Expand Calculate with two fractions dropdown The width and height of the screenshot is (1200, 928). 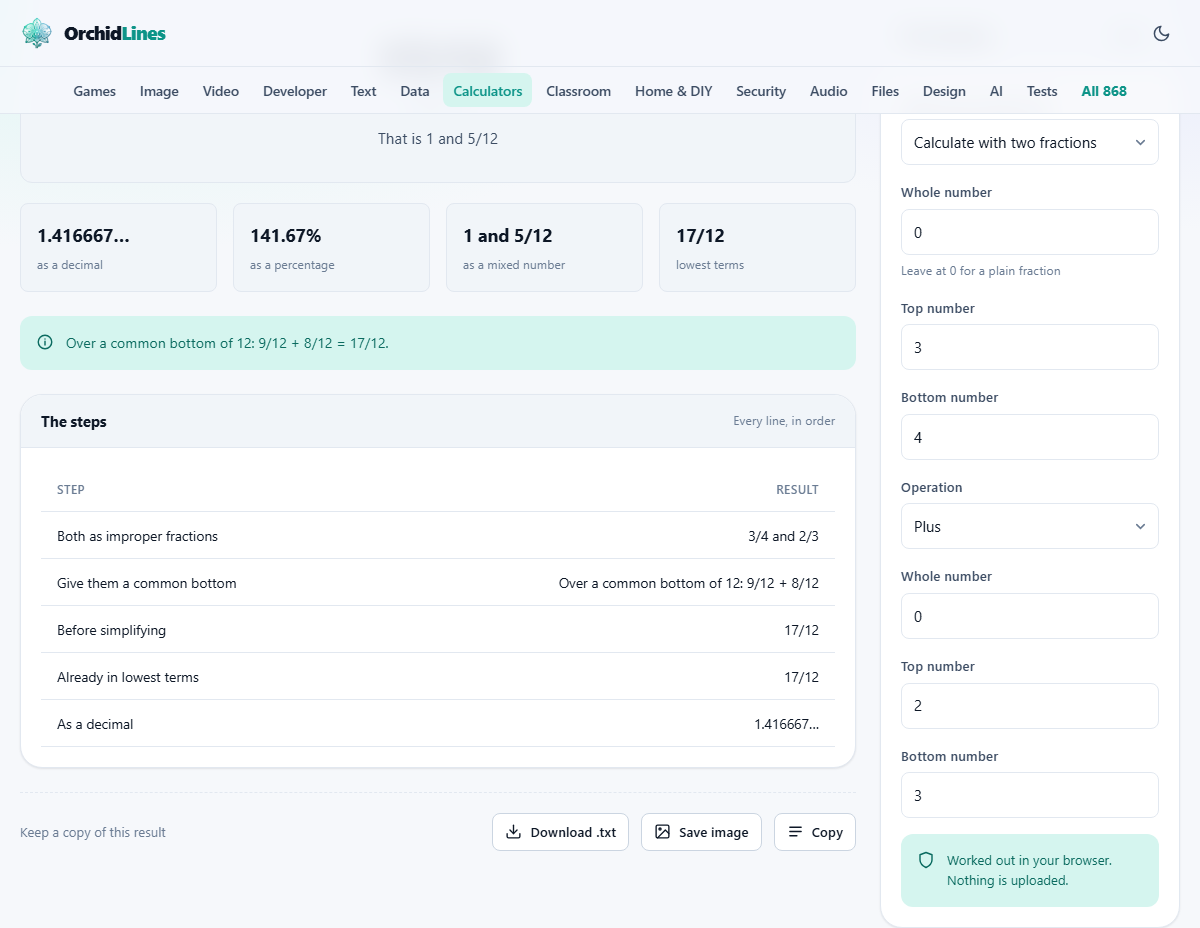click(1030, 143)
